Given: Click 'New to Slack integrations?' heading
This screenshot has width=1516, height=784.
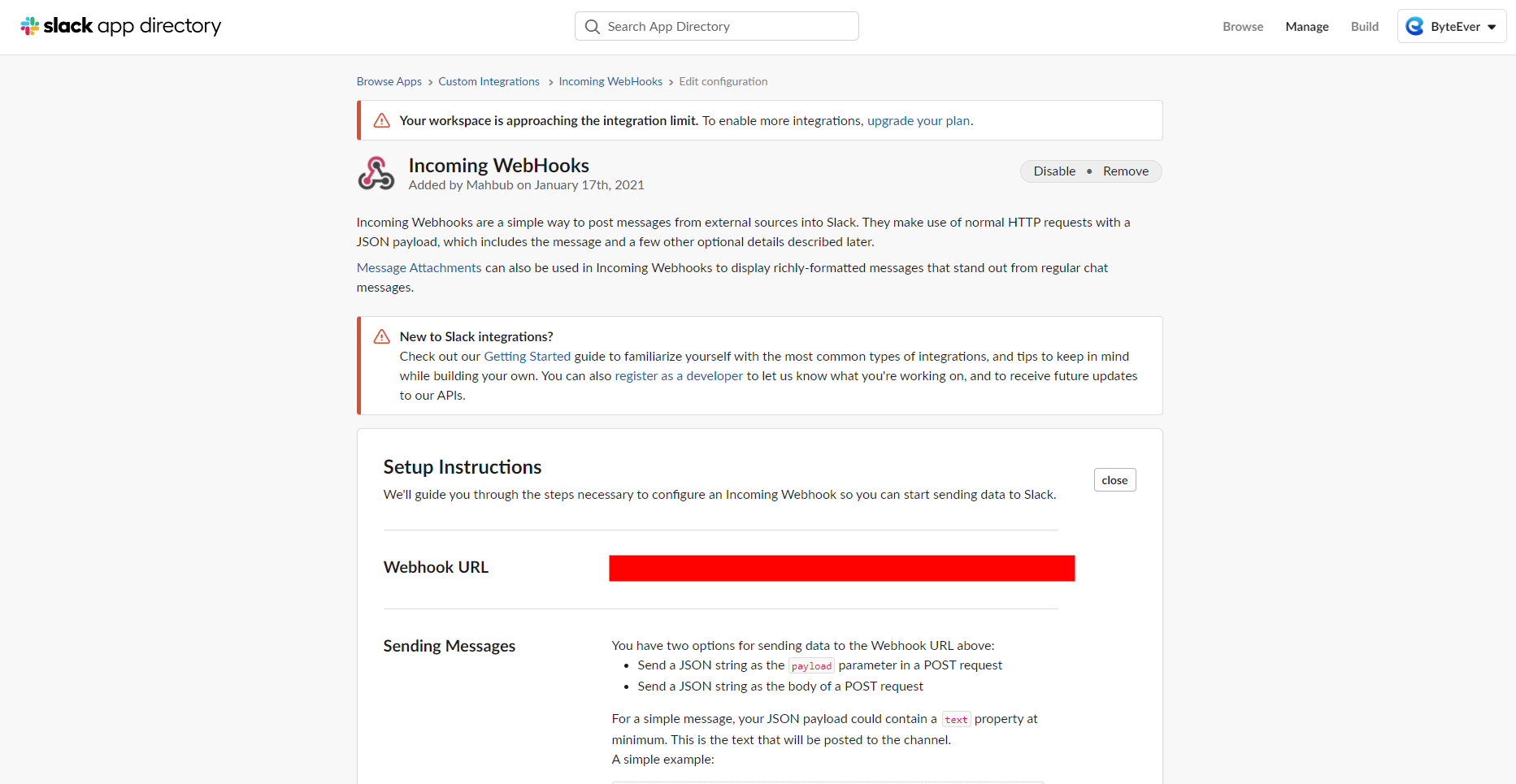Looking at the screenshot, I should (x=476, y=336).
